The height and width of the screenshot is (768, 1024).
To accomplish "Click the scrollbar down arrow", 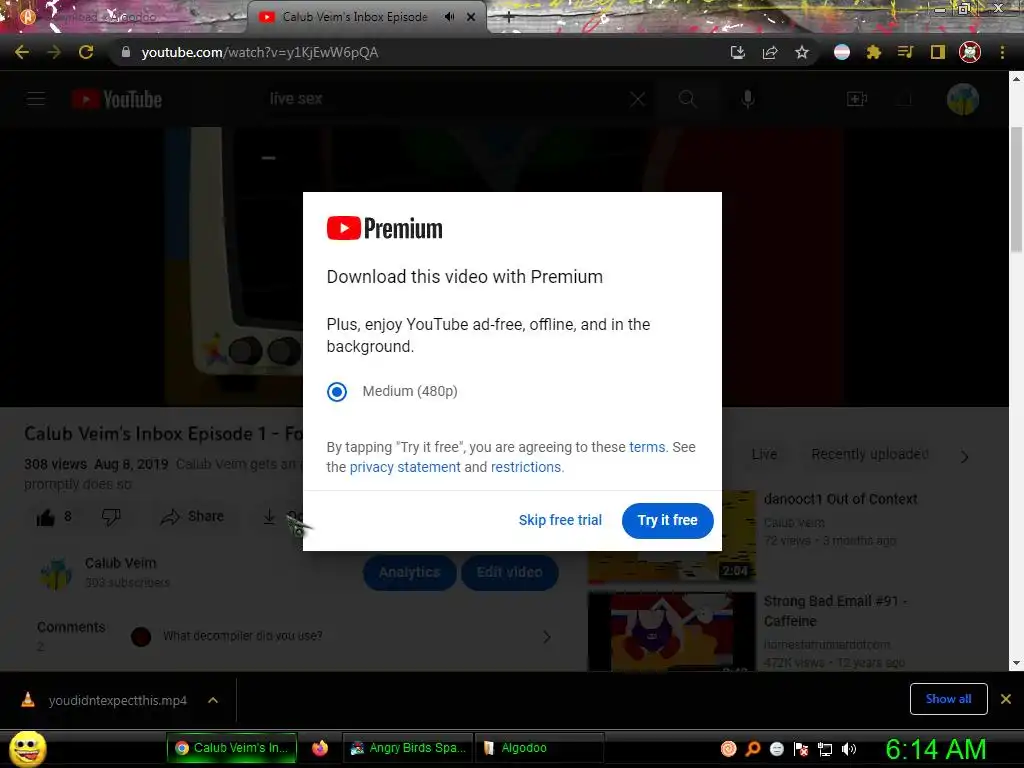I will pos(1016,664).
